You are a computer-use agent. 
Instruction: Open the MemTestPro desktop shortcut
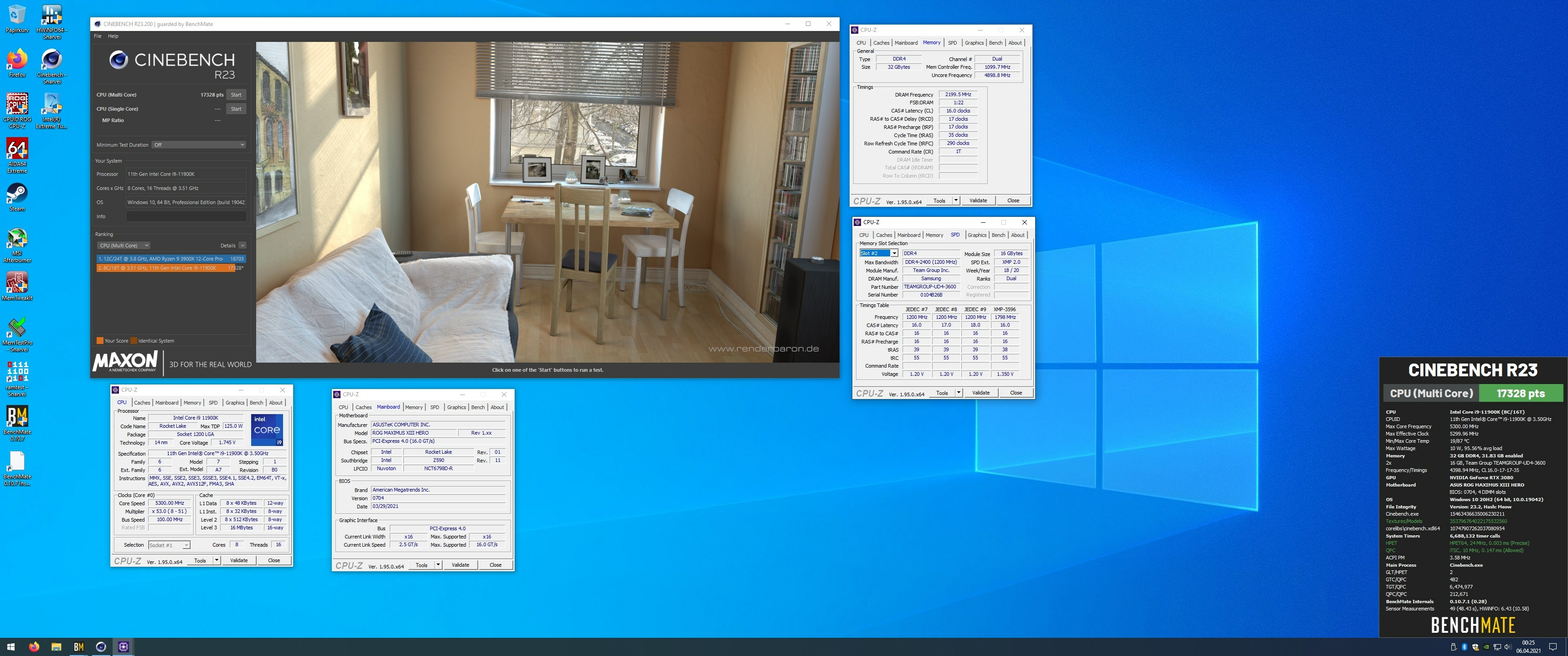point(17,334)
